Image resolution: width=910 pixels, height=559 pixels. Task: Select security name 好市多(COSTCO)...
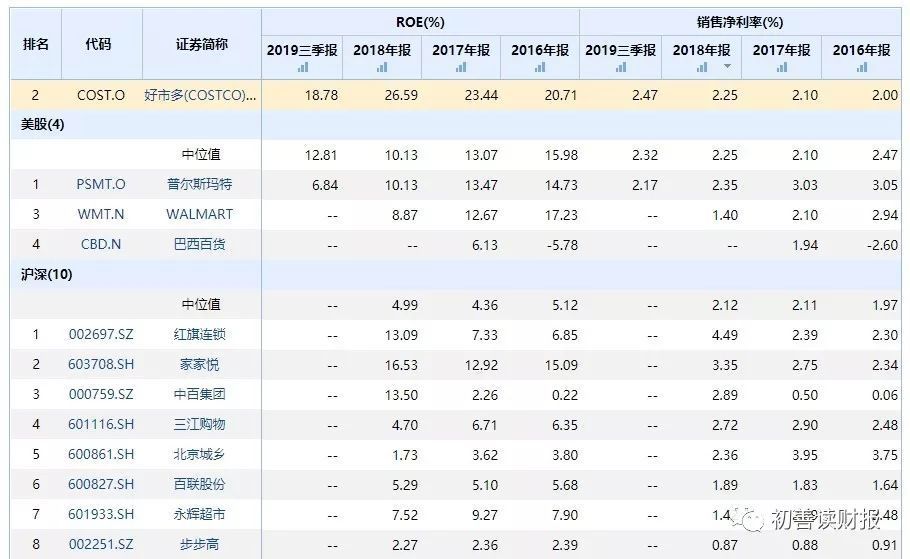pyautogui.click(x=200, y=95)
